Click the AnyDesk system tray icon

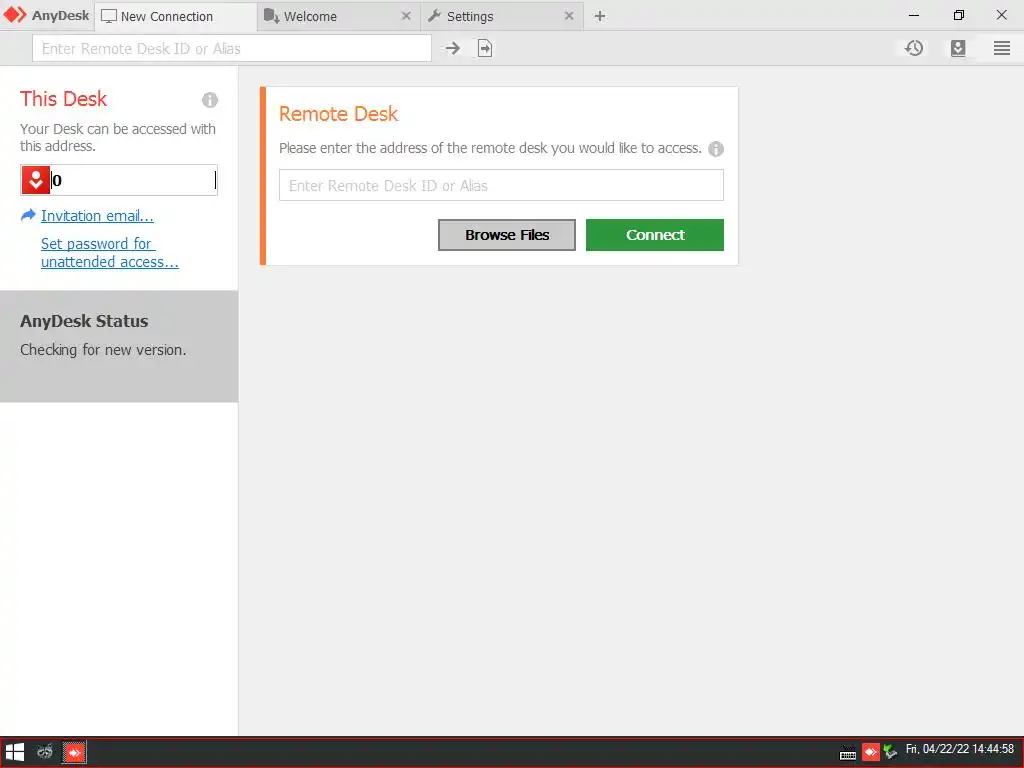[871, 752]
